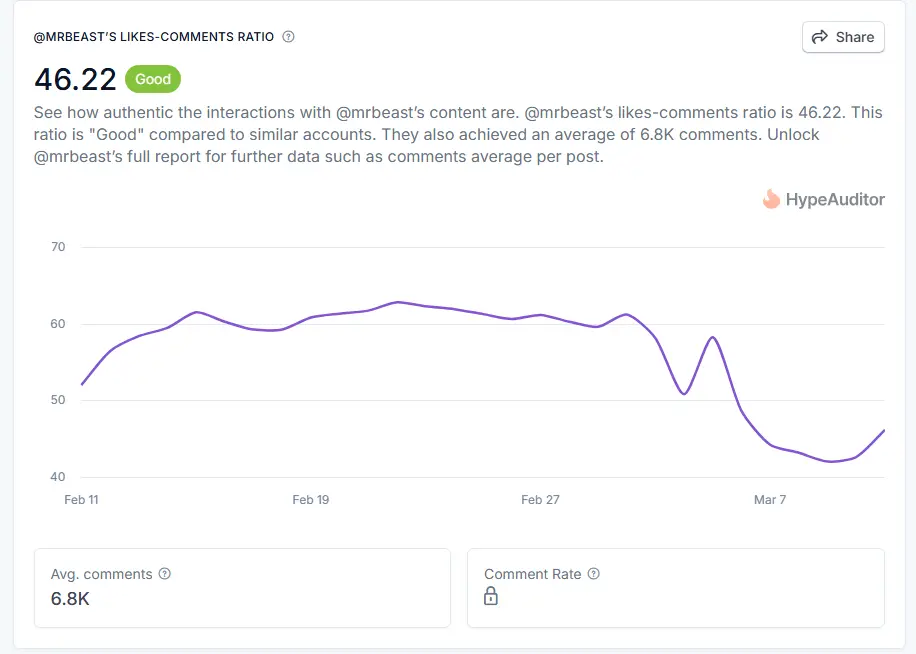The height and width of the screenshot is (654, 916).
Task: Click the HypeAuditor wordmark text
Action: pyautogui.click(x=835, y=199)
